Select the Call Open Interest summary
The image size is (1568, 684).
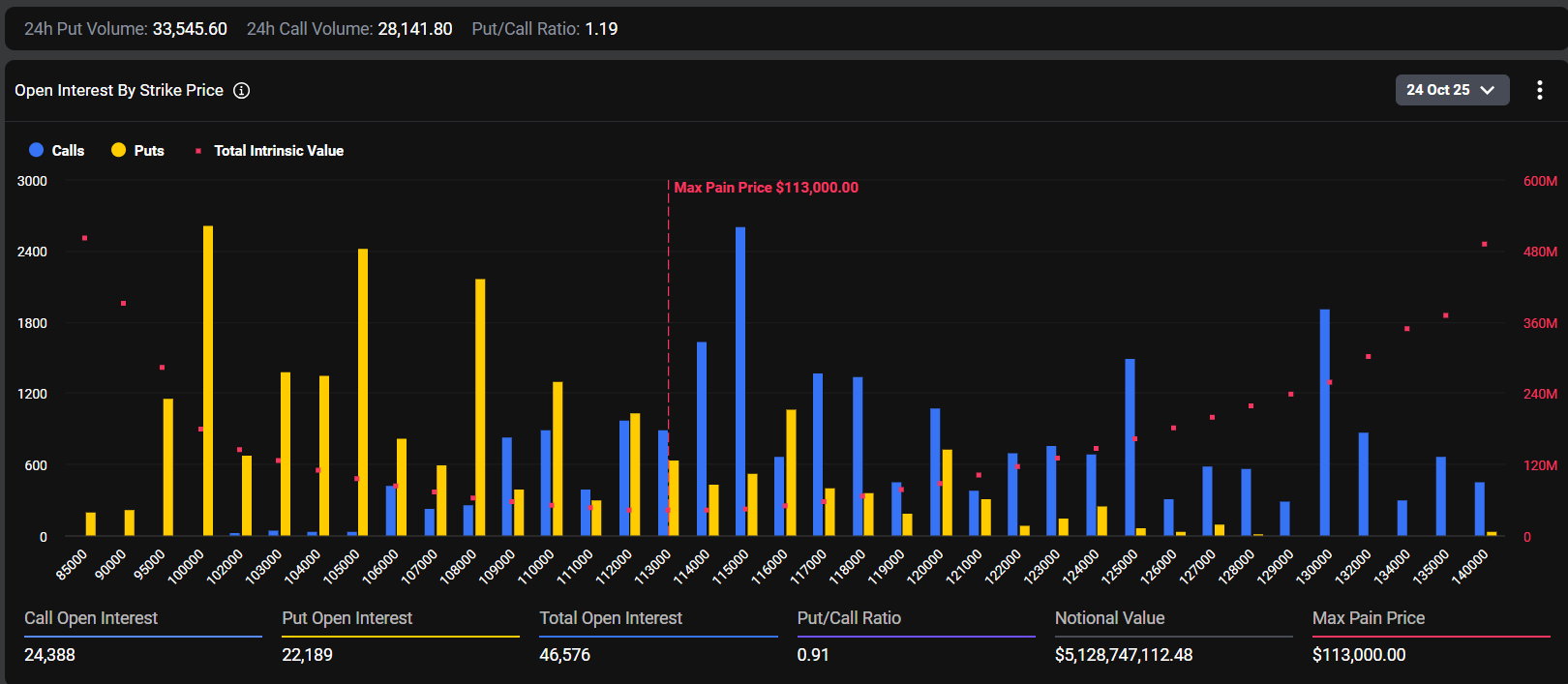coord(91,618)
